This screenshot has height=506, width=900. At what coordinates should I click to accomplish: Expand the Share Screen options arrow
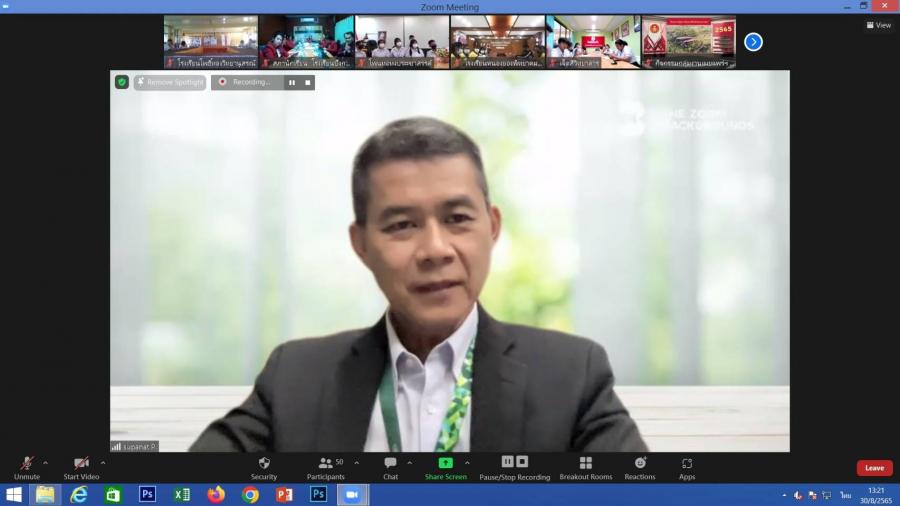click(467, 463)
